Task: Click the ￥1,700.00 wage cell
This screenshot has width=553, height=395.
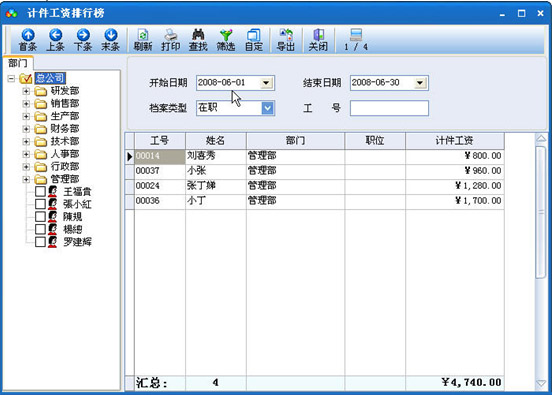Action: (x=455, y=201)
